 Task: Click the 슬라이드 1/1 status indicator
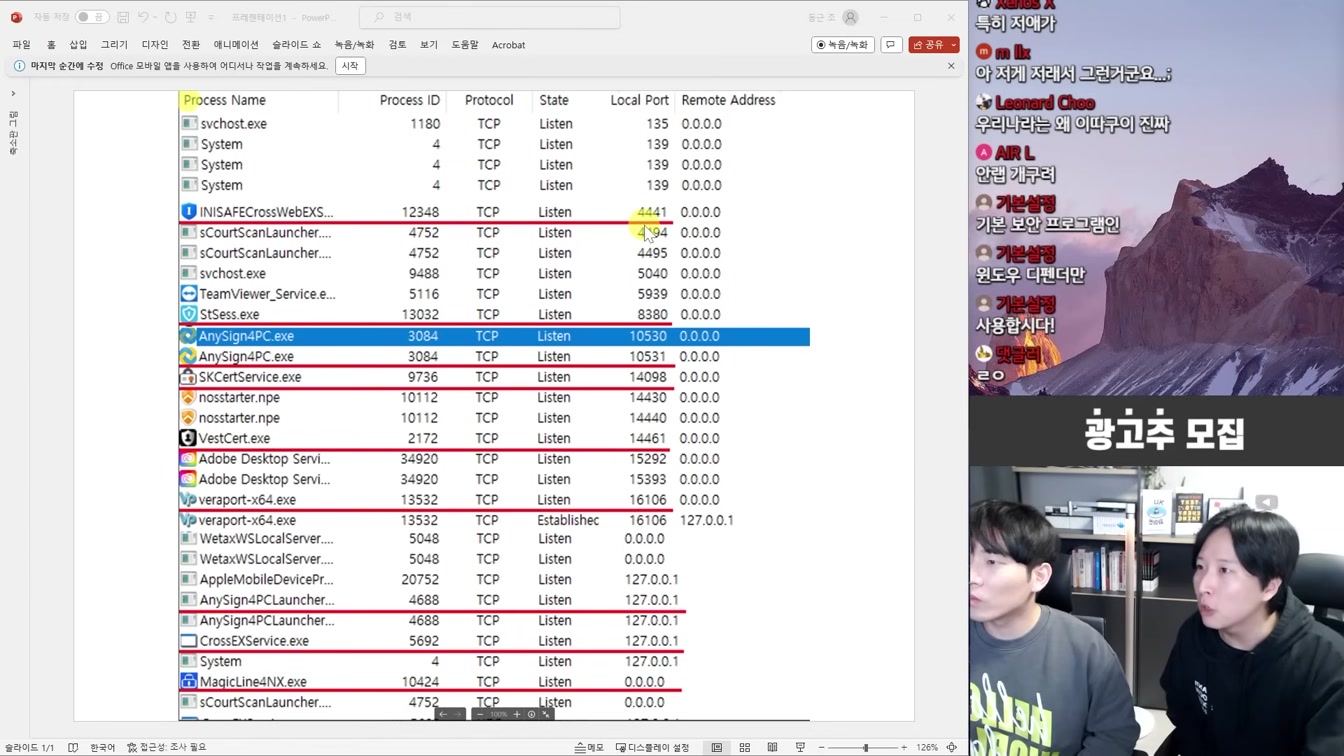click(x=29, y=747)
